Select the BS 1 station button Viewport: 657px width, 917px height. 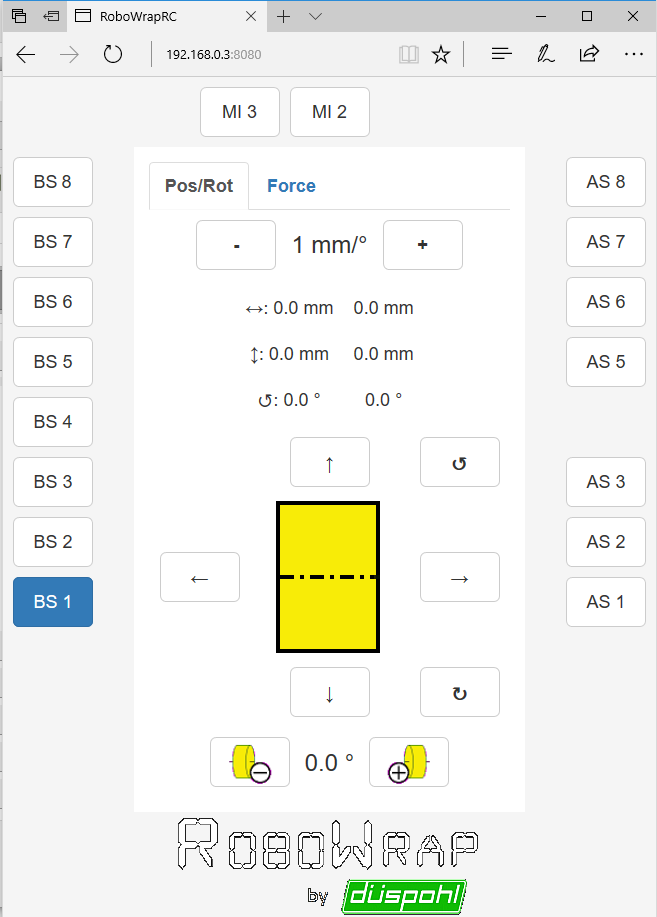(x=53, y=602)
